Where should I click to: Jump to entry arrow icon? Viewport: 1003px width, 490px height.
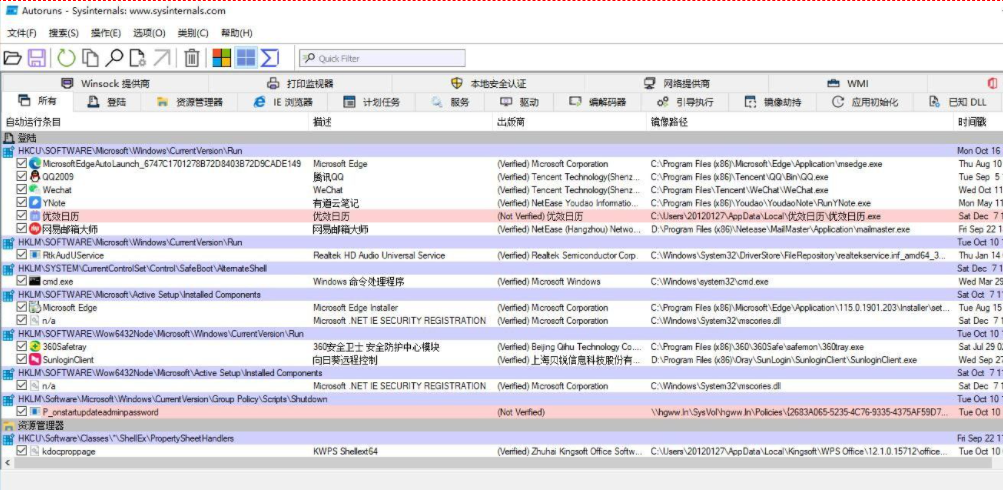click(162, 58)
